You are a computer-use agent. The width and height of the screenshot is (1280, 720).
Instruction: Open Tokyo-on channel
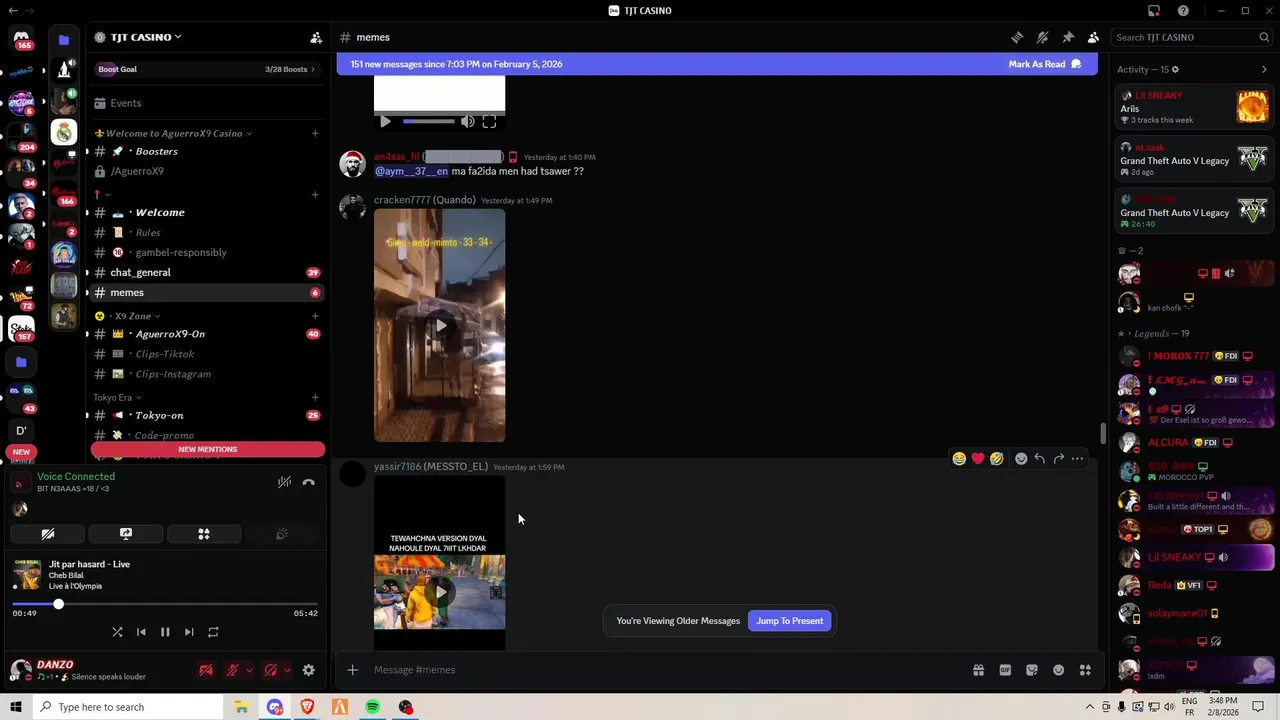point(205,415)
